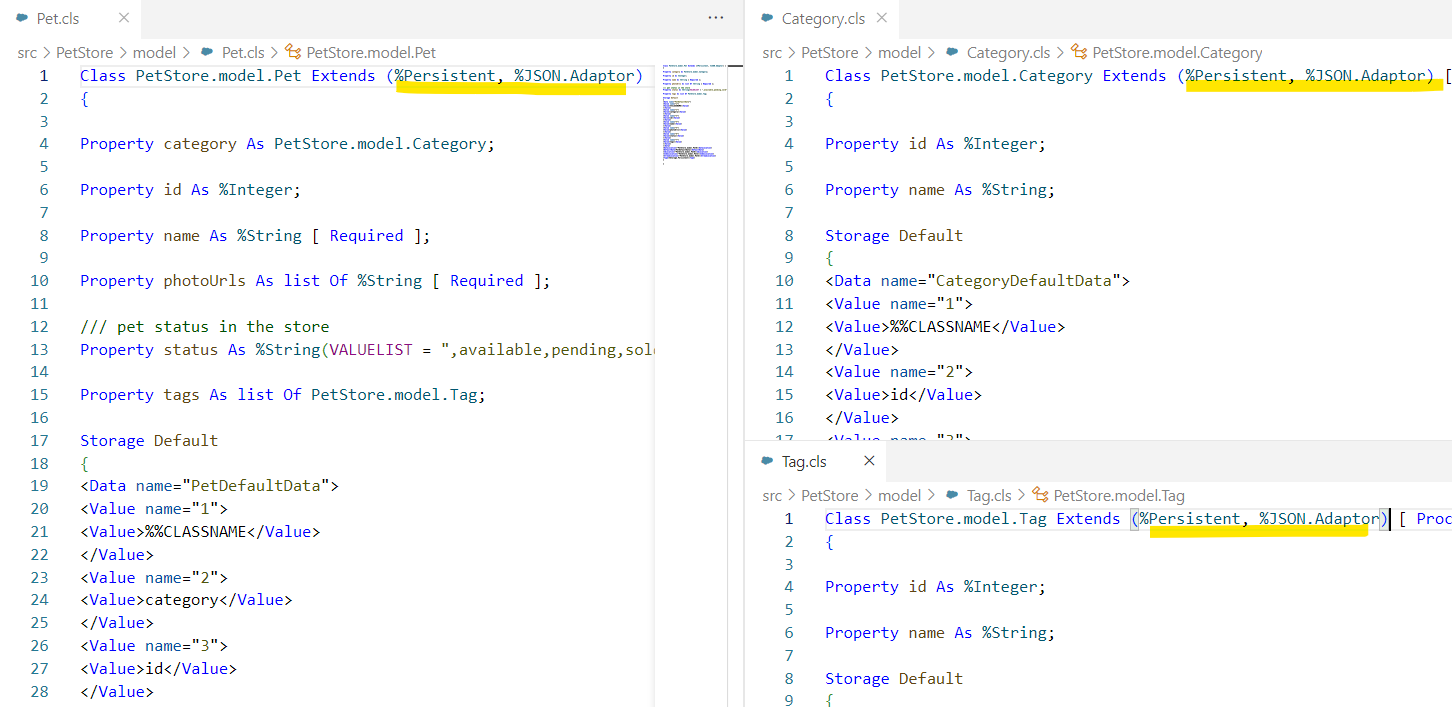This screenshot has width=1452, height=707.
Task: Click the file icon on Tag.cls tab
Action: 767,462
